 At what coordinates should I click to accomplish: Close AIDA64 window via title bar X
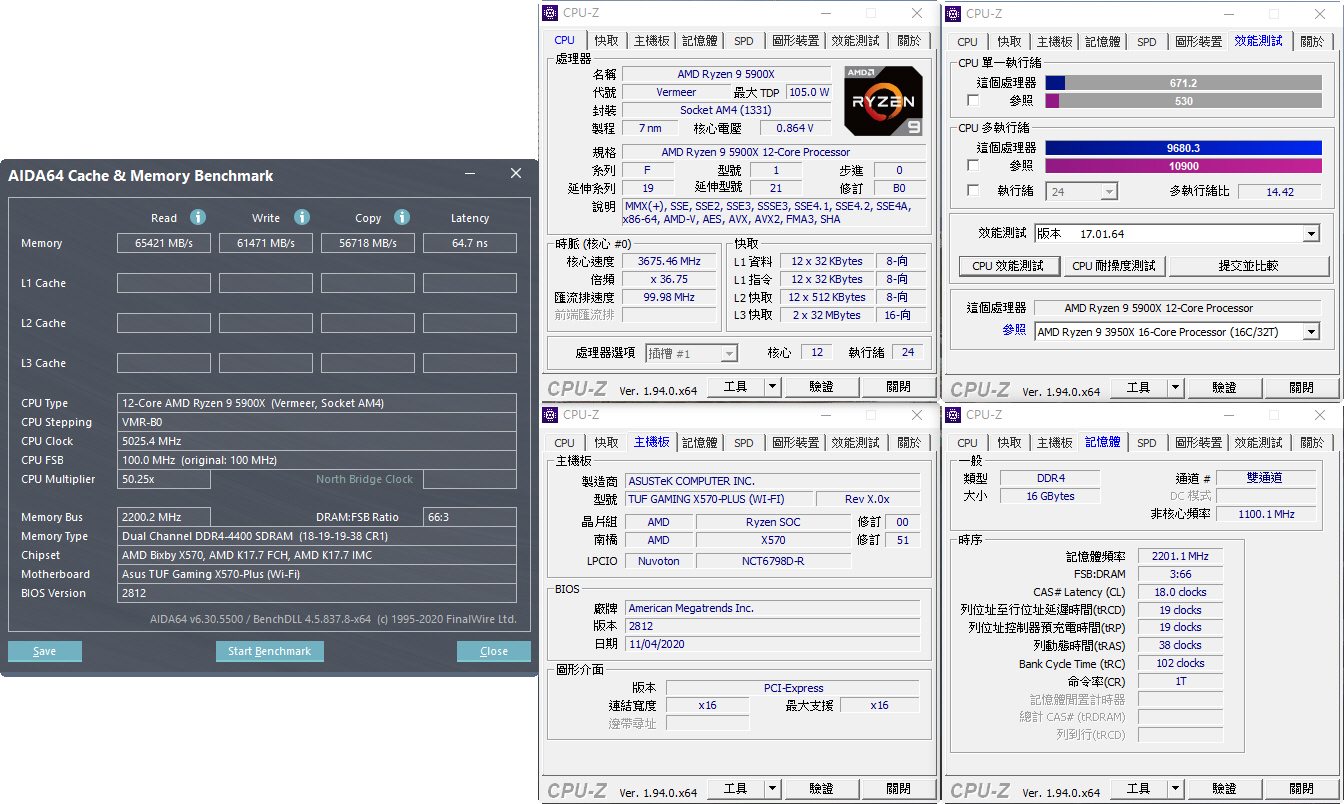516,174
